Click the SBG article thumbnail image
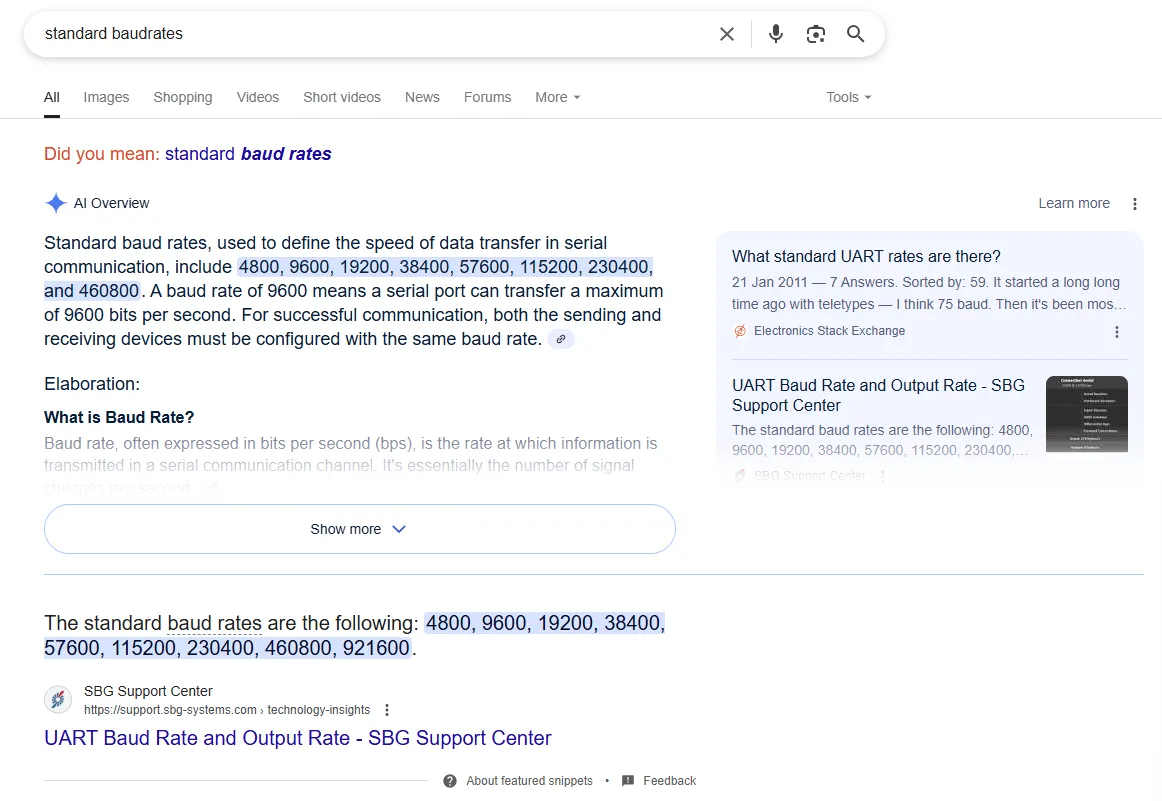1162x801 pixels. pyautogui.click(x=1086, y=414)
